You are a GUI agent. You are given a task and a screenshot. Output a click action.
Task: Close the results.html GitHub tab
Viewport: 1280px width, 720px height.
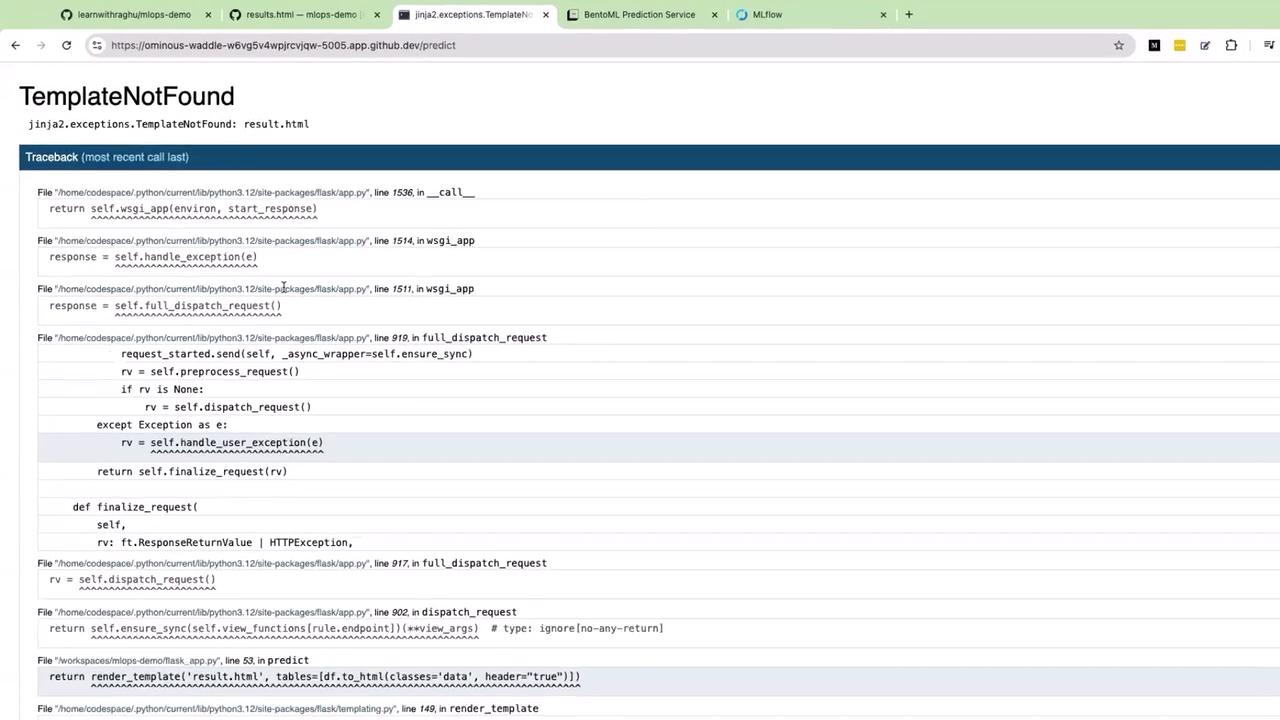(x=377, y=15)
